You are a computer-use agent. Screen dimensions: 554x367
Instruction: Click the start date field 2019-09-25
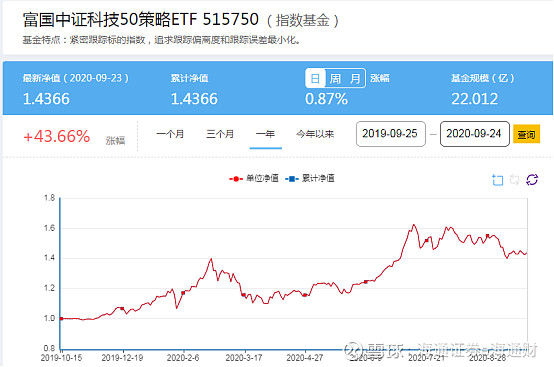pyautogui.click(x=390, y=134)
